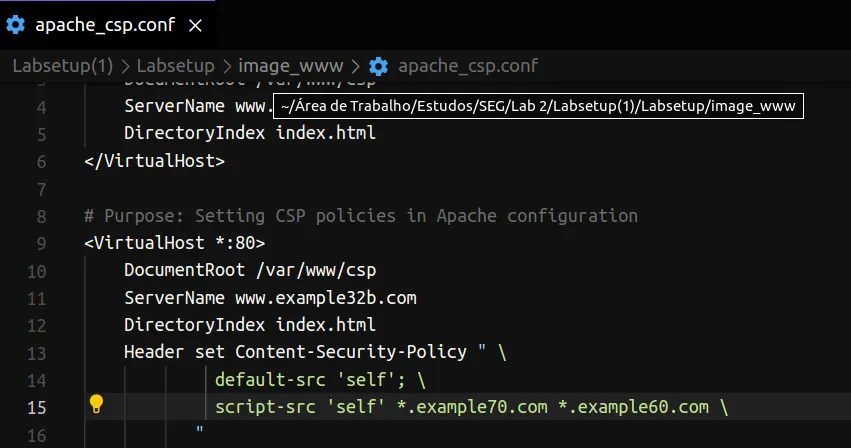The height and width of the screenshot is (448, 851).
Task: Click the gear icon in the breadcrumb bar
Action: click(x=378, y=67)
